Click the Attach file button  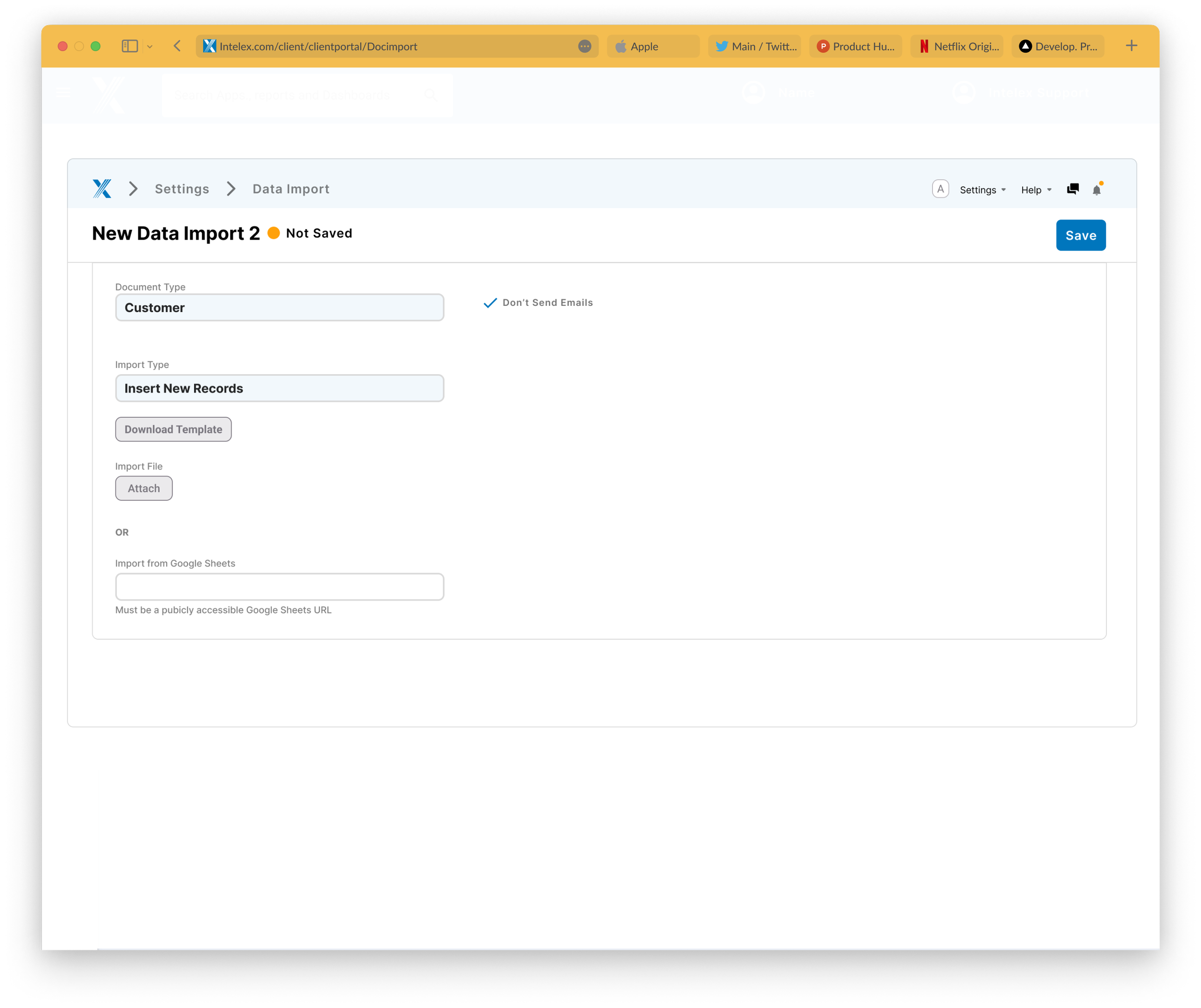point(143,488)
